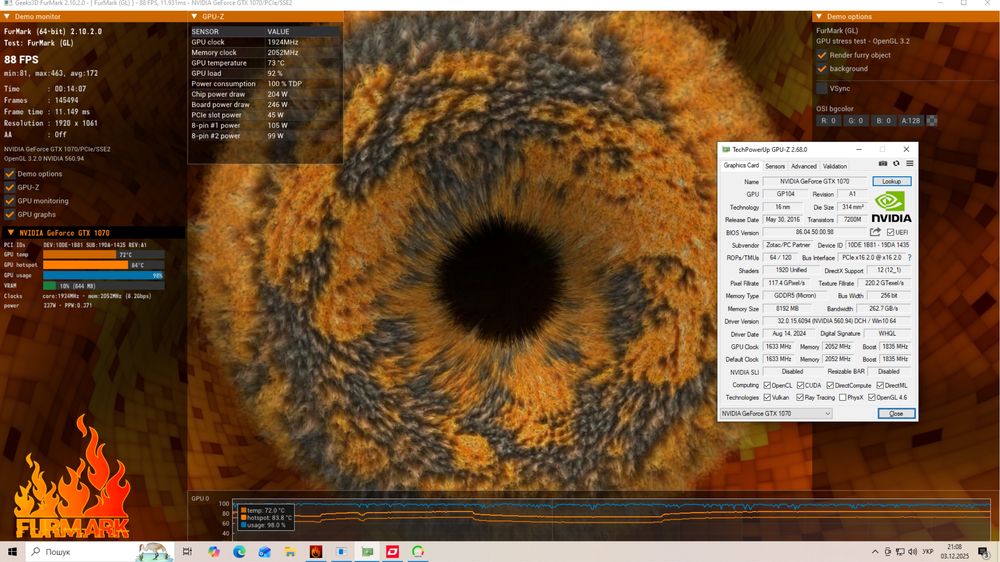Adjust the B: 0 color value
Screen dimensions: 1000x562
883,121
